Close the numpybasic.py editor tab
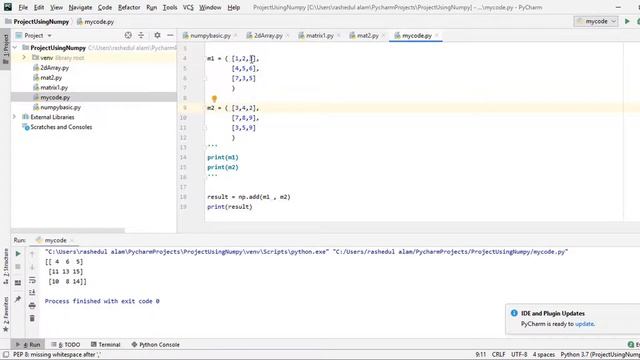This screenshot has width=640, height=360. point(236,36)
